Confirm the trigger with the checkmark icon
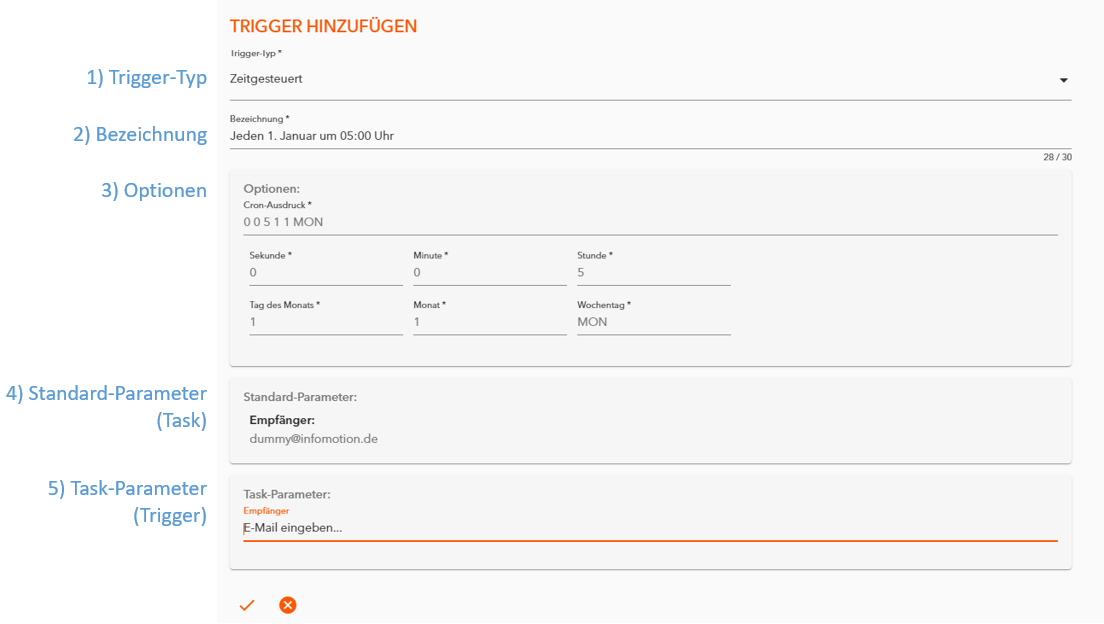This screenshot has width=1104, height=624. [247, 605]
